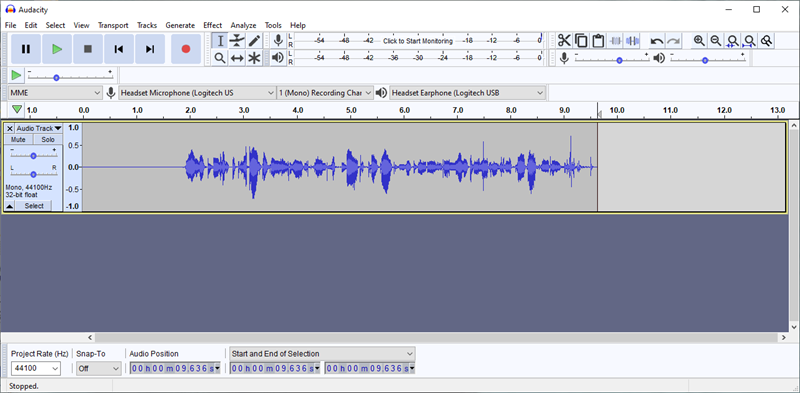
Task: Click the Play-at-speed green button
Action: [16, 76]
